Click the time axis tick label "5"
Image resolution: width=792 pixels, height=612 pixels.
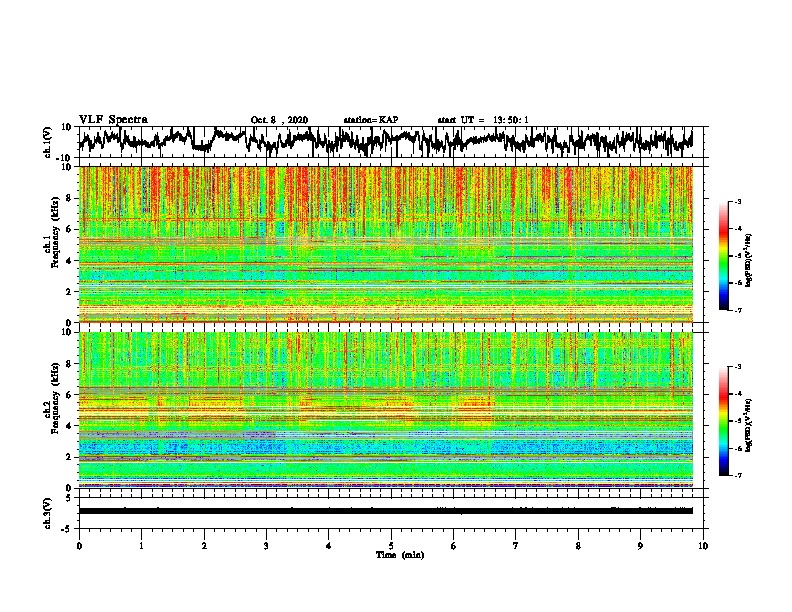pyautogui.click(x=391, y=546)
